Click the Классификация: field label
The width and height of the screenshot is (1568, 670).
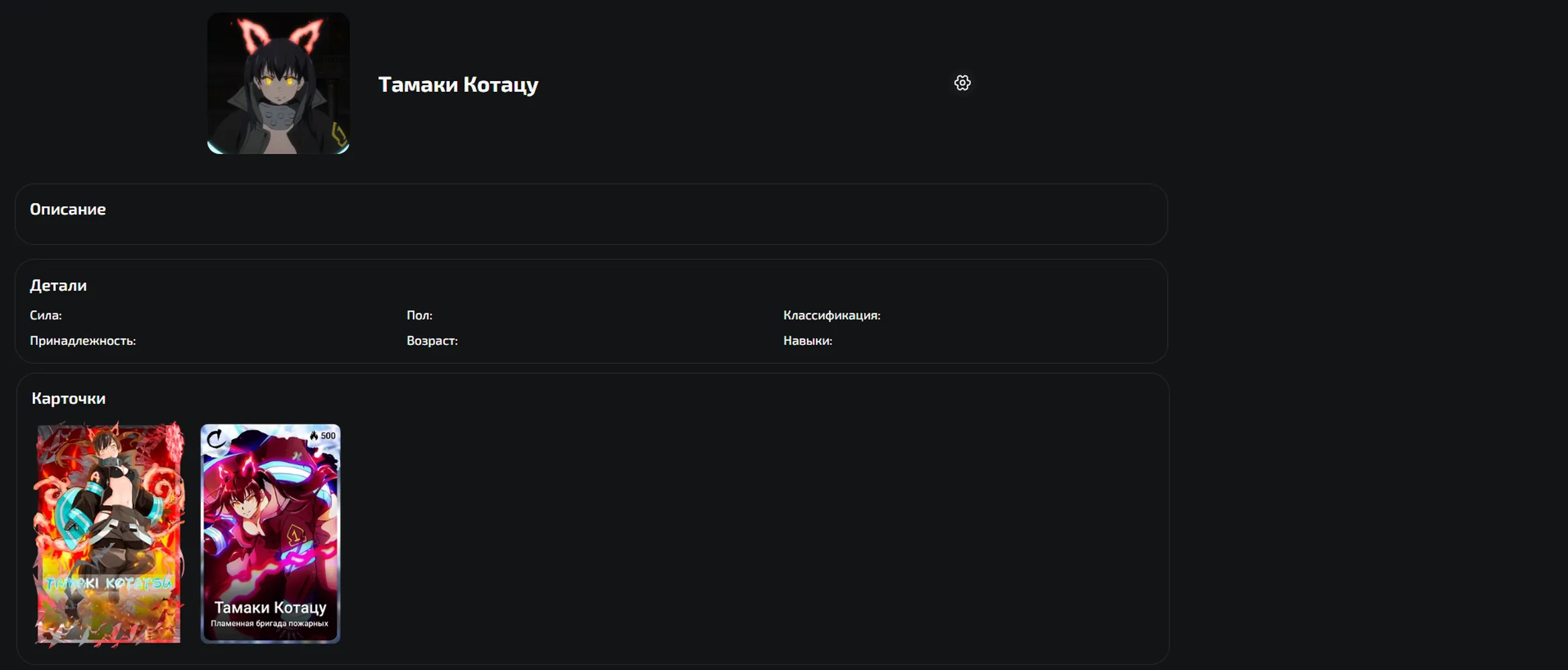(832, 316)
